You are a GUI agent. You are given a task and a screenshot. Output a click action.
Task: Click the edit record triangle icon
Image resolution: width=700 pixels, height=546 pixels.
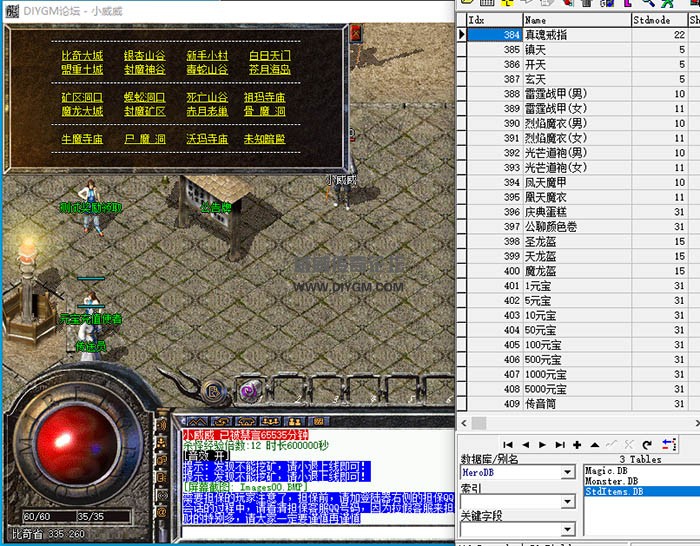point(595,445)
